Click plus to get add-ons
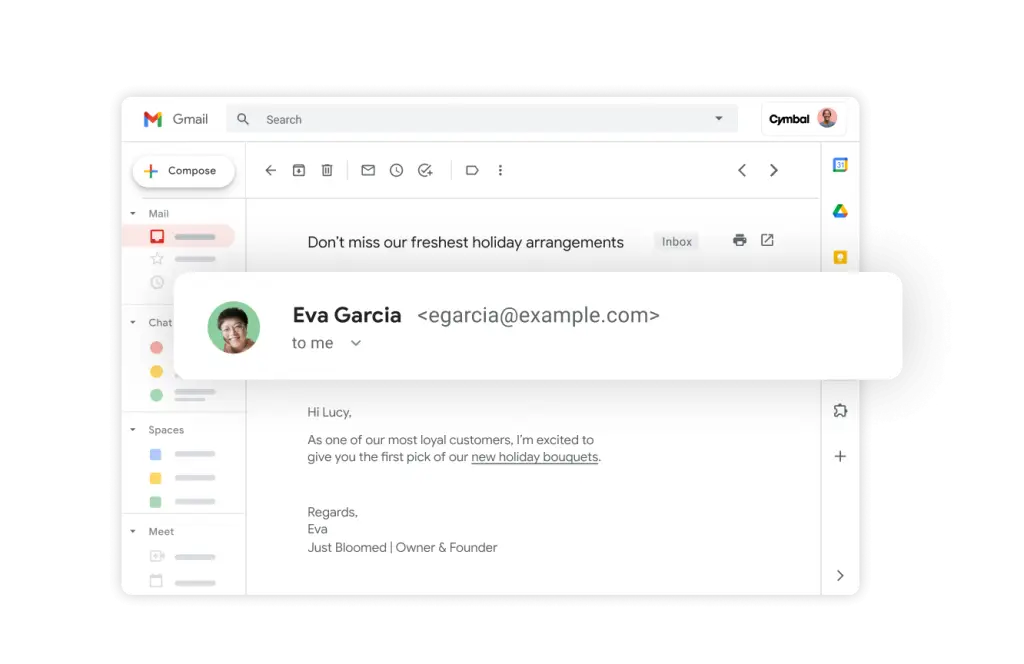This screenshot has width=1024, height=664. (840, 456)
